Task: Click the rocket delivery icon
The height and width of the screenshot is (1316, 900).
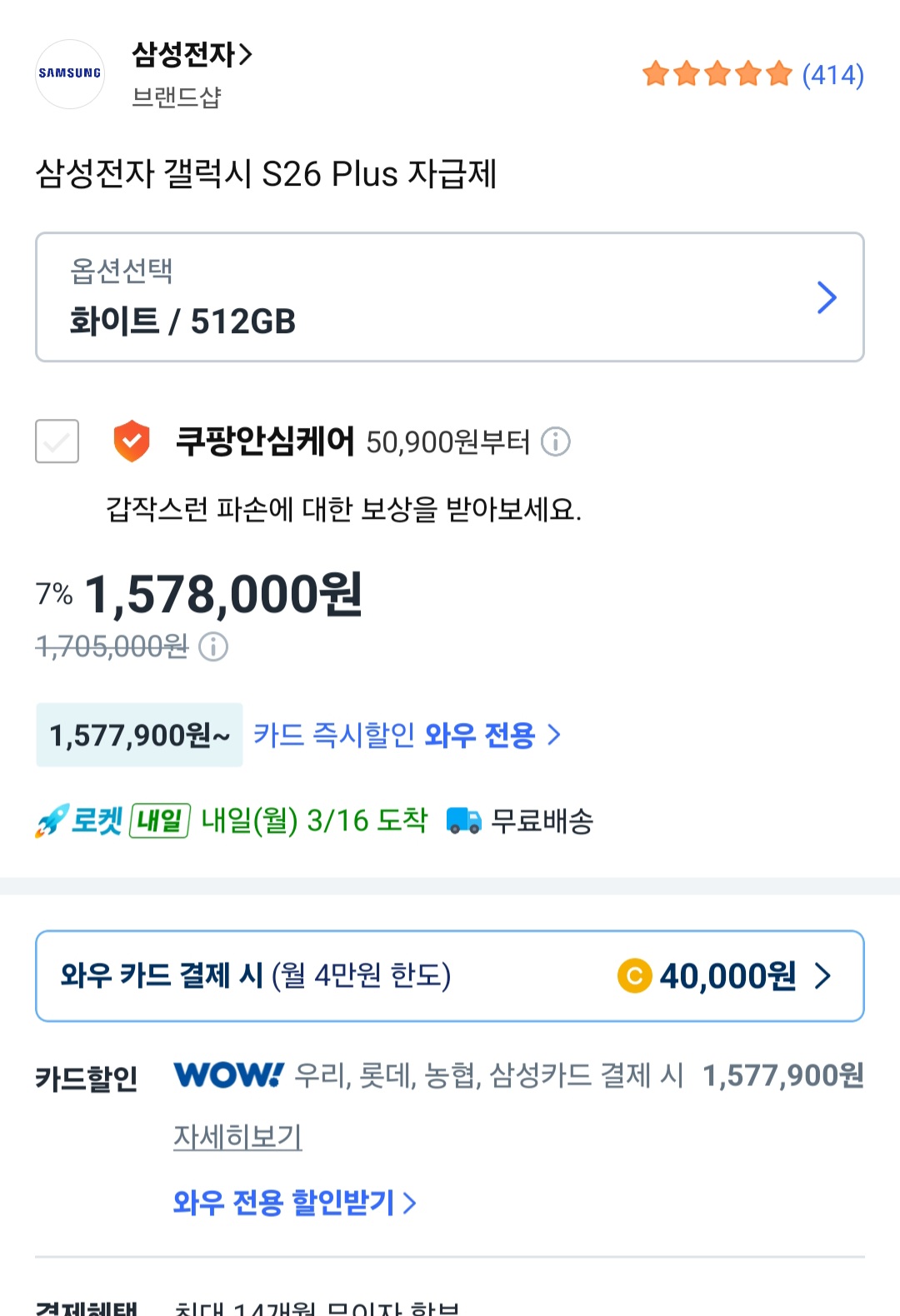Action: click(x=51, y=821)
